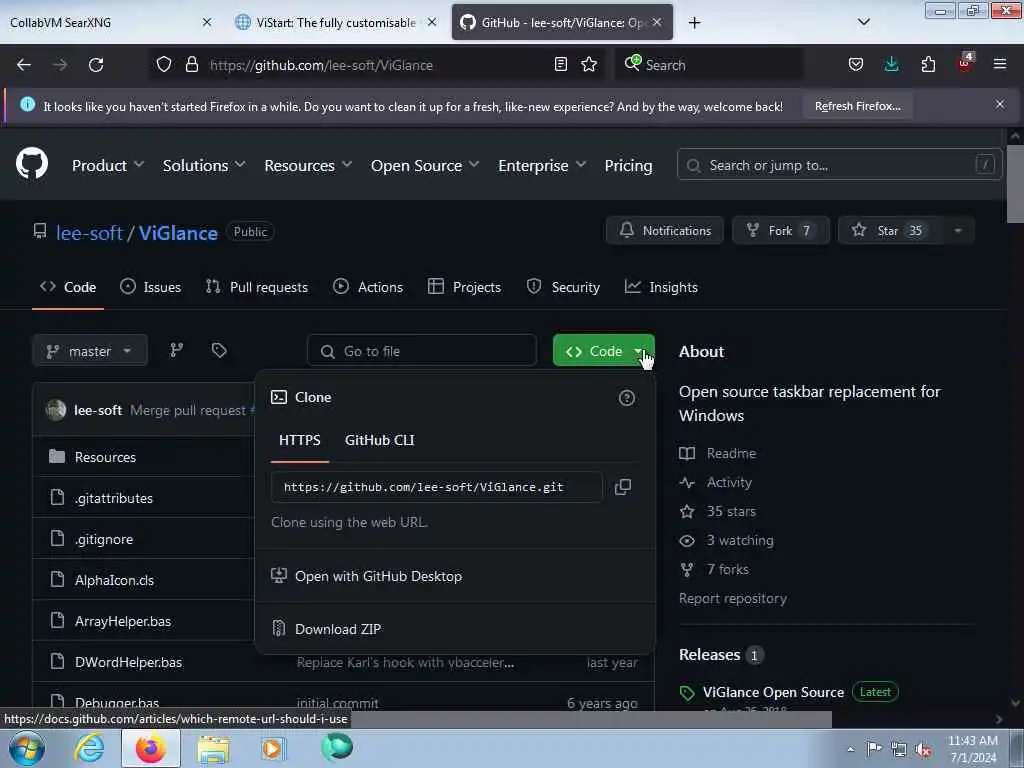Viewport: 1024px width, 768px height.
Task: Open Firefox hamburger application menu
Action: 1000,65
